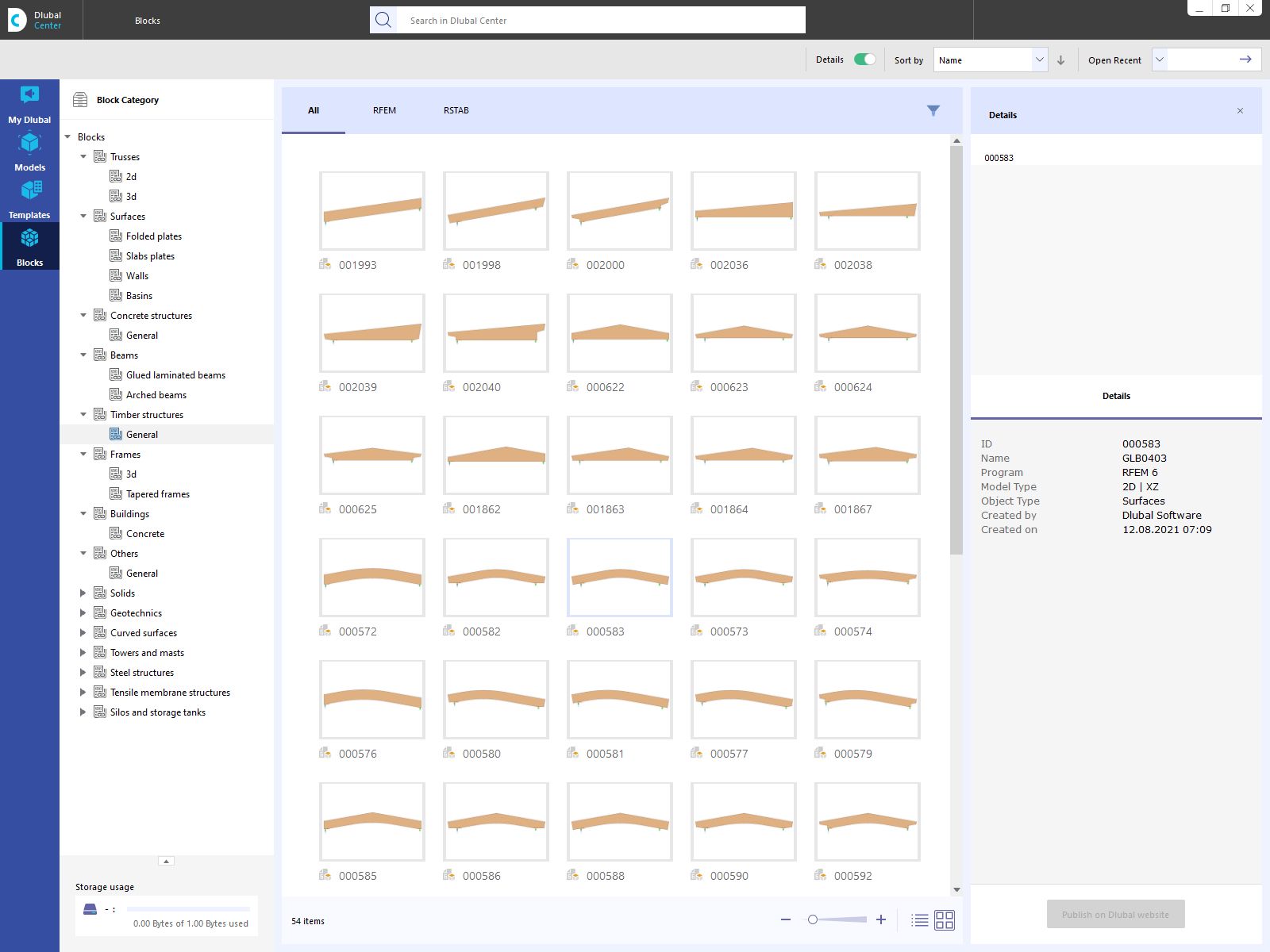Viewport: 1270px width, 952px height.
Task: Click the Steel structures category icon
Action: [x=100, y=672]
